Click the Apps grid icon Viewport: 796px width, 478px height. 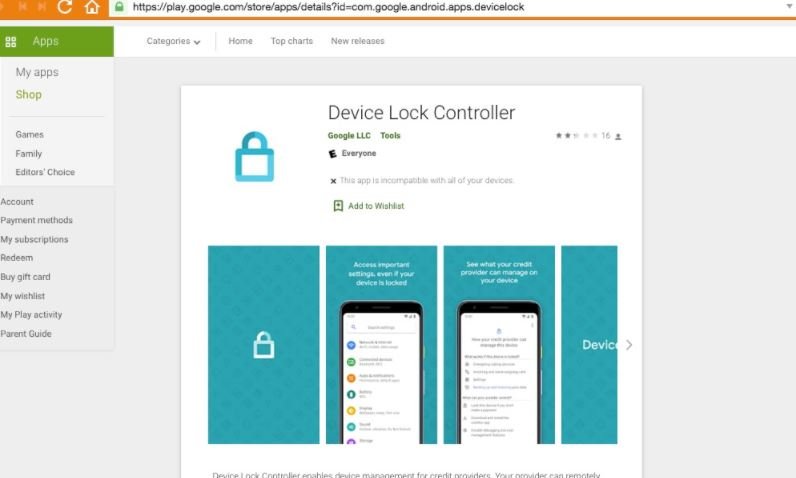(x=11, y=42)
